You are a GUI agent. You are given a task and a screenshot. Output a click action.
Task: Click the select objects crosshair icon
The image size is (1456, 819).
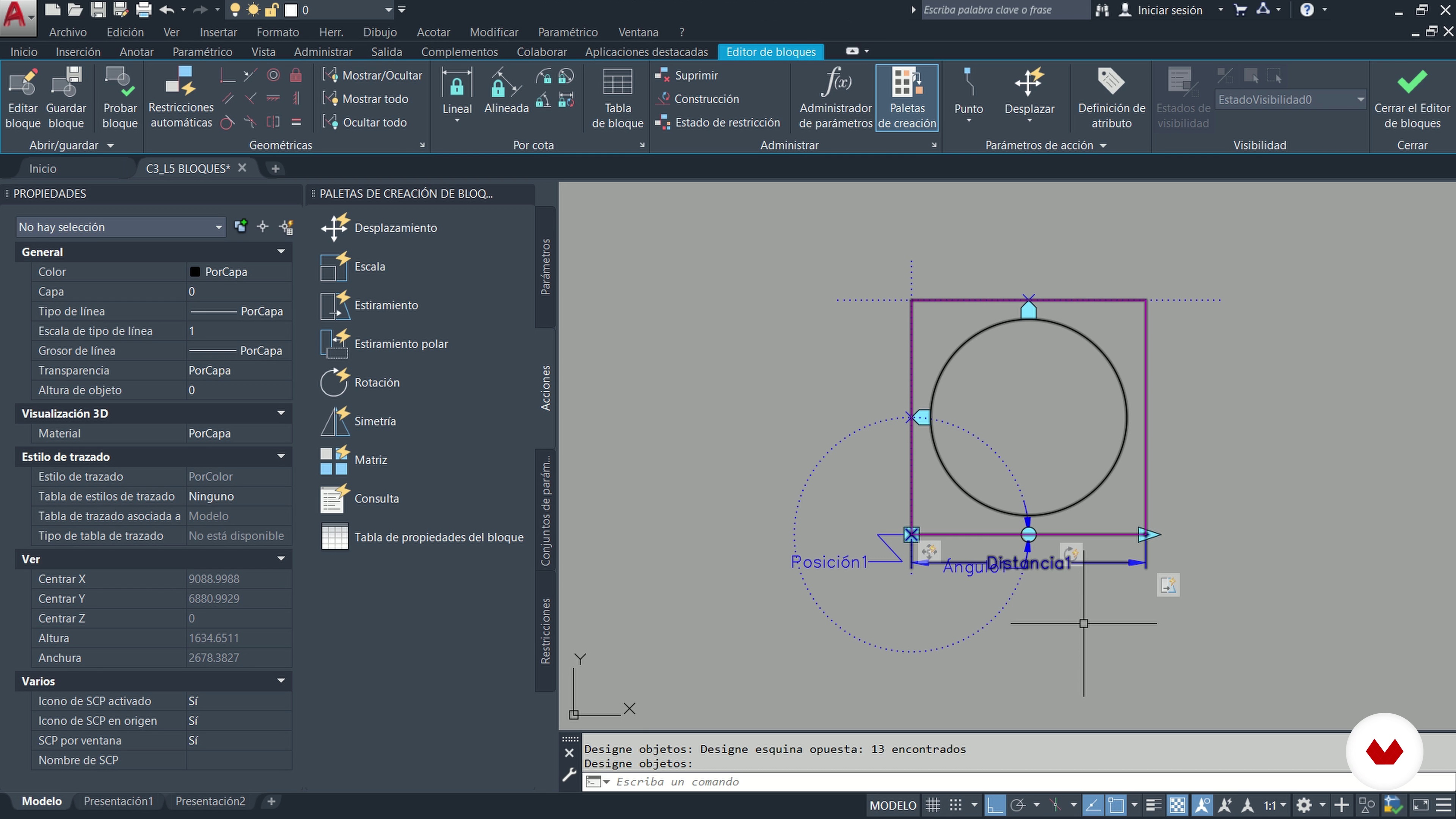[263, 227]
